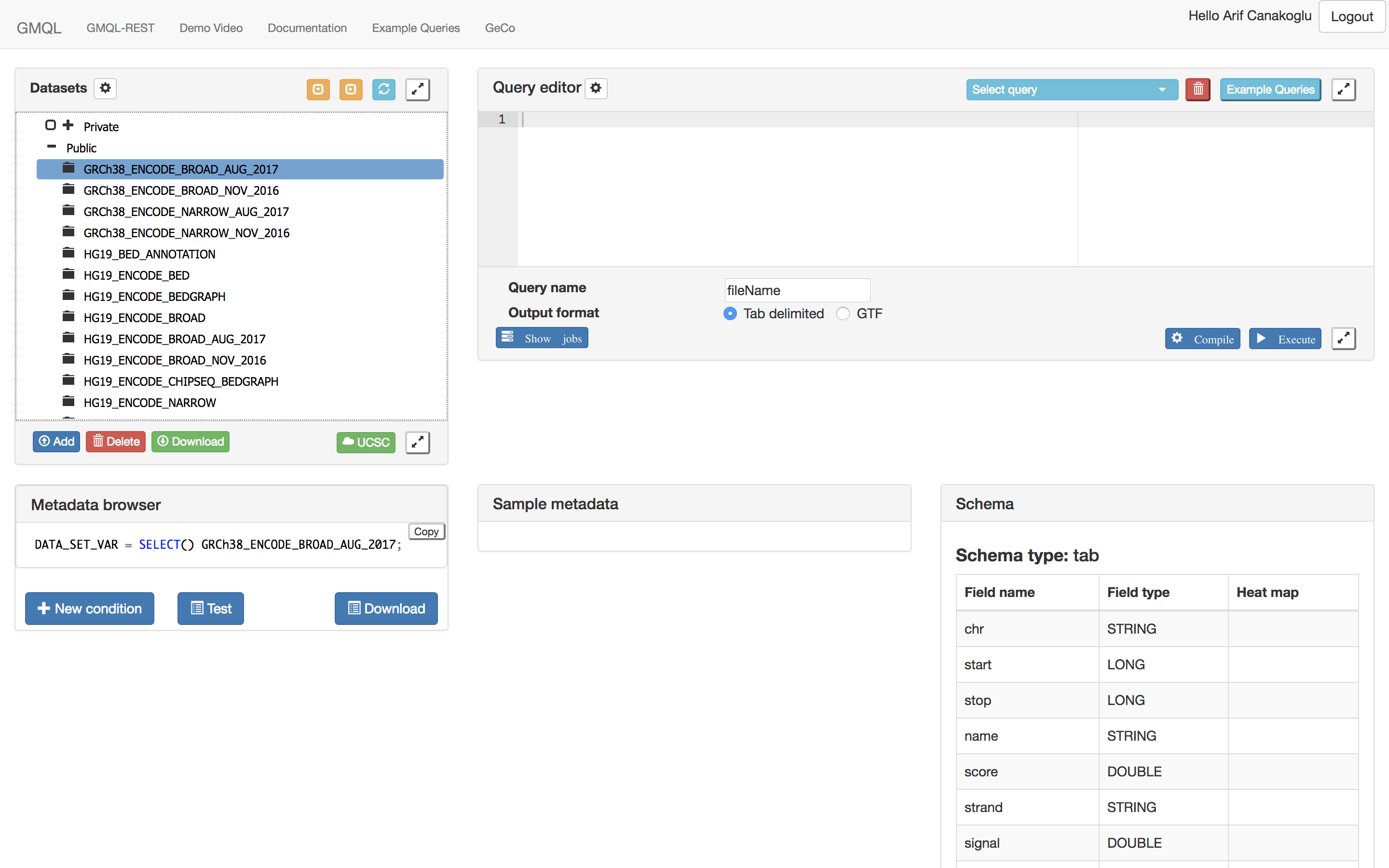
Task: Click the 'chr' field name cell
Action: tap(1027, 629)
